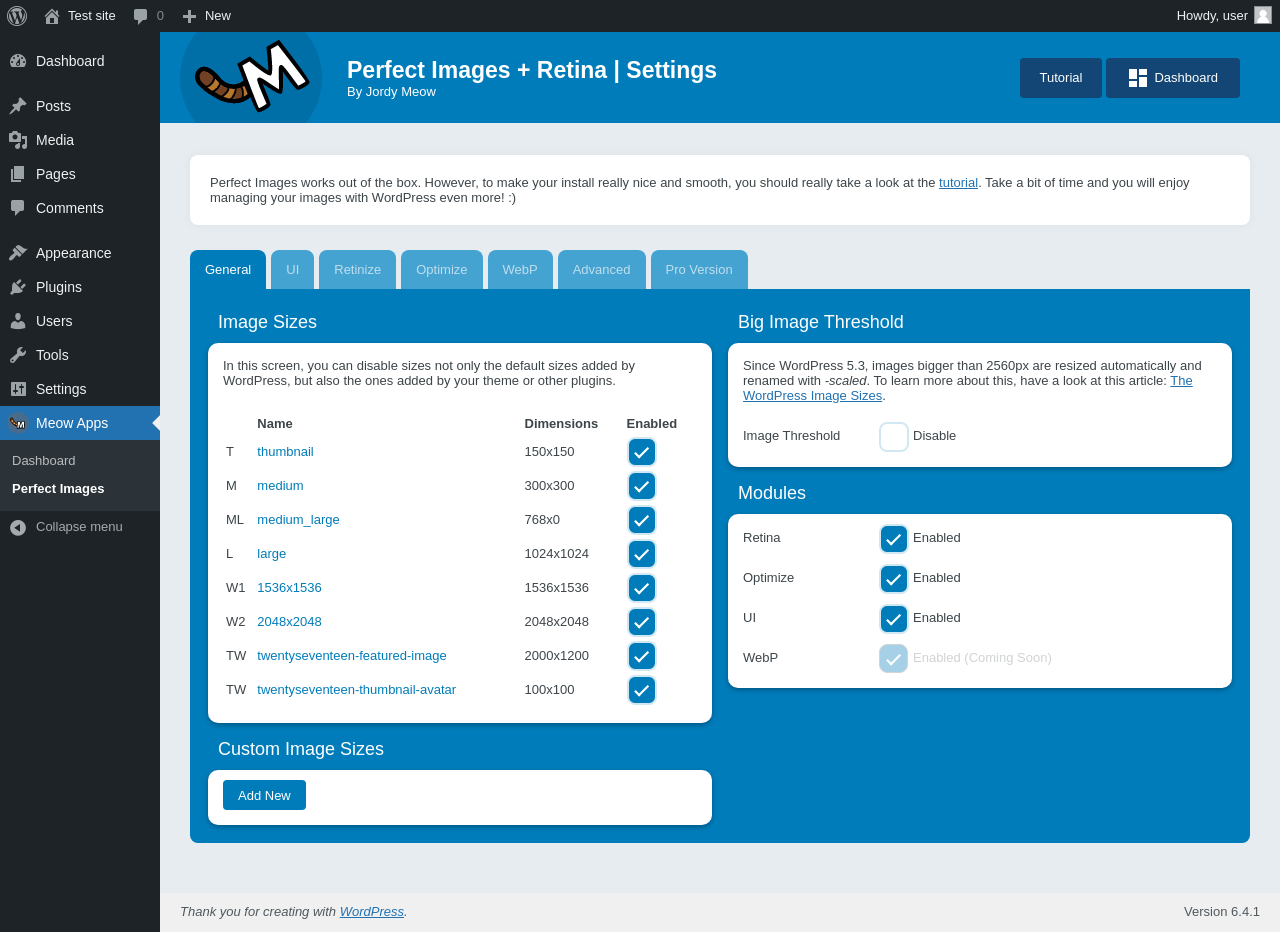This screenshot has width=1280, height=932.
Task: Click Howdy, user account text
Action: tap(1212, 16)
